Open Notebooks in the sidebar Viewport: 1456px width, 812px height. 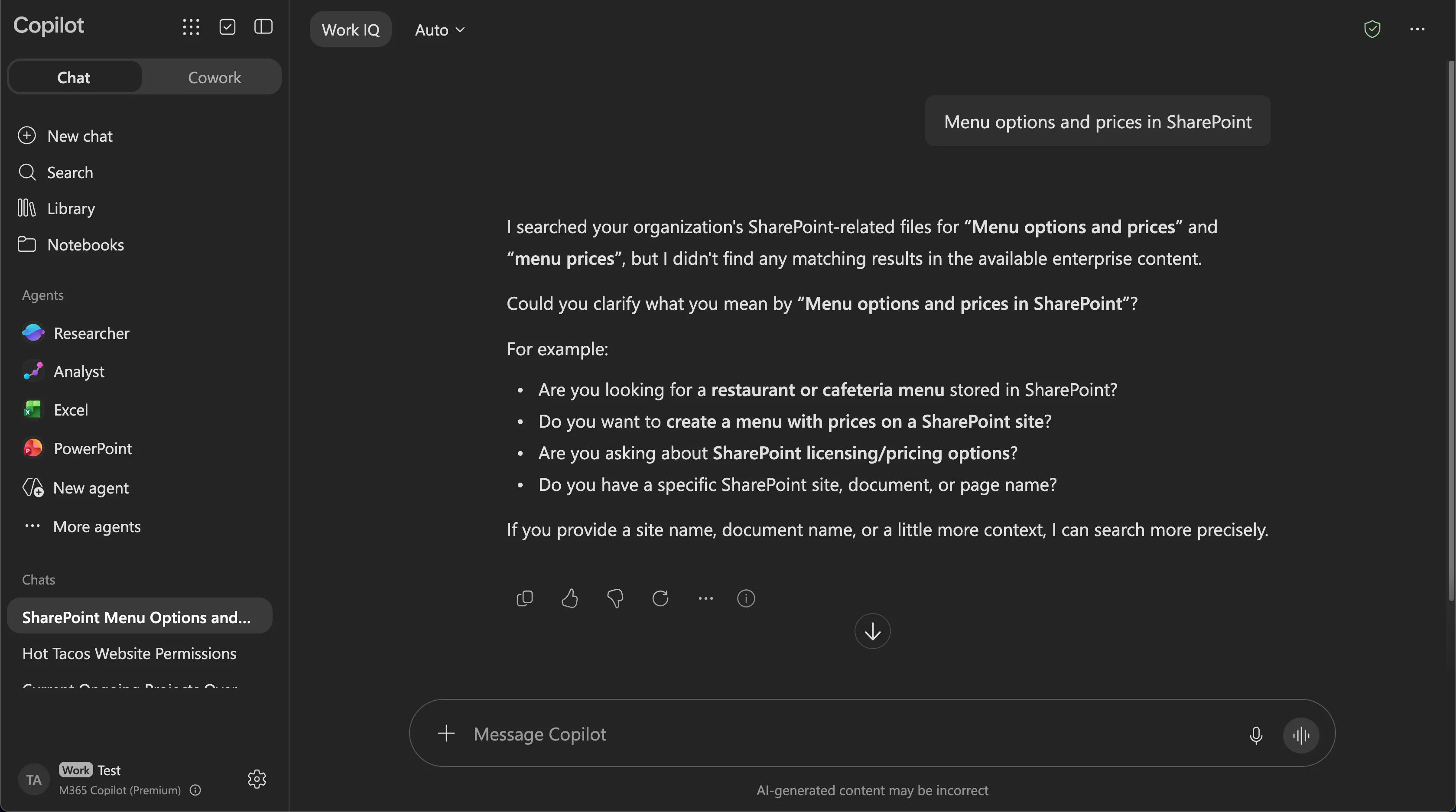(71, 245)
